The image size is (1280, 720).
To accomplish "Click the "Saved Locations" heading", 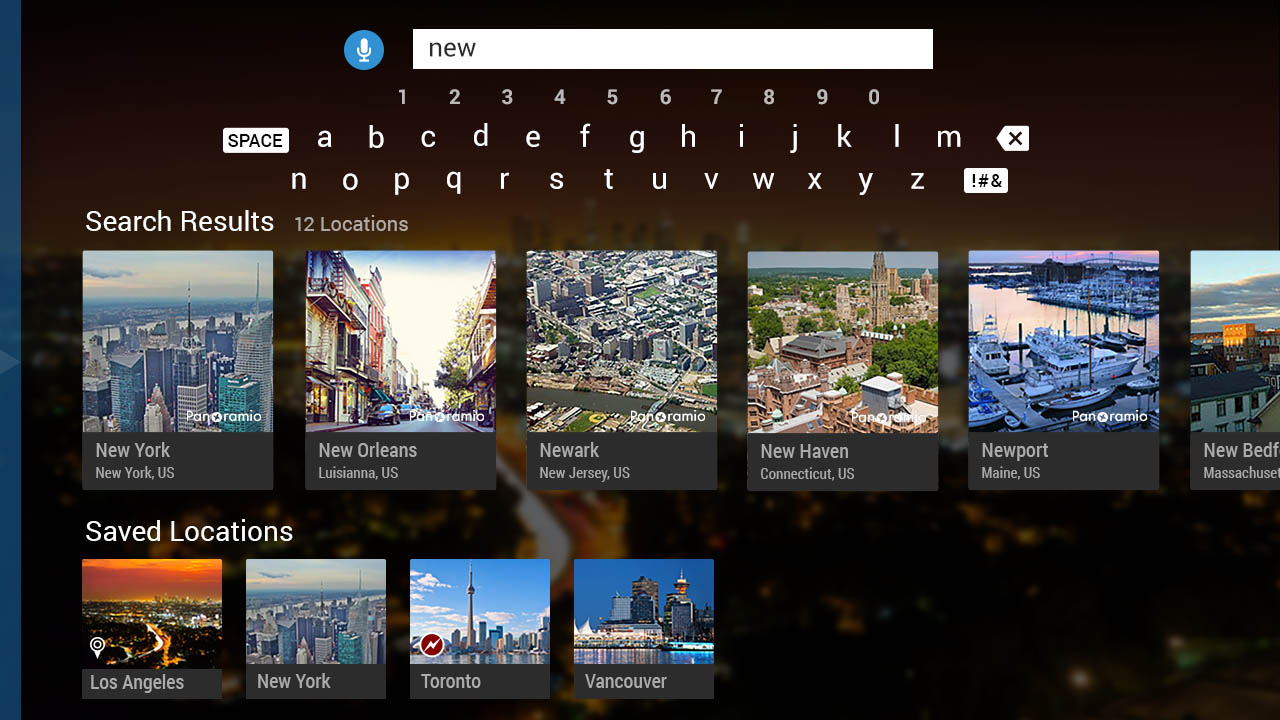I will (x=189, y=531).
